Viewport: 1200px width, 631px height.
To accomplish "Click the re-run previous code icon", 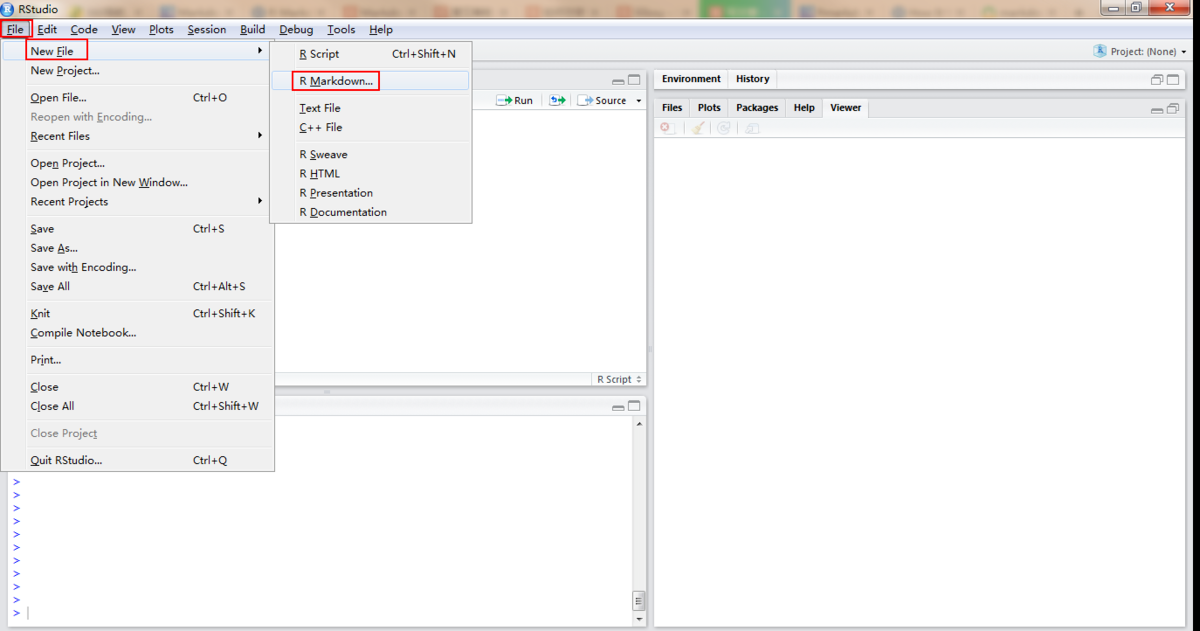I will pos(557,100).
